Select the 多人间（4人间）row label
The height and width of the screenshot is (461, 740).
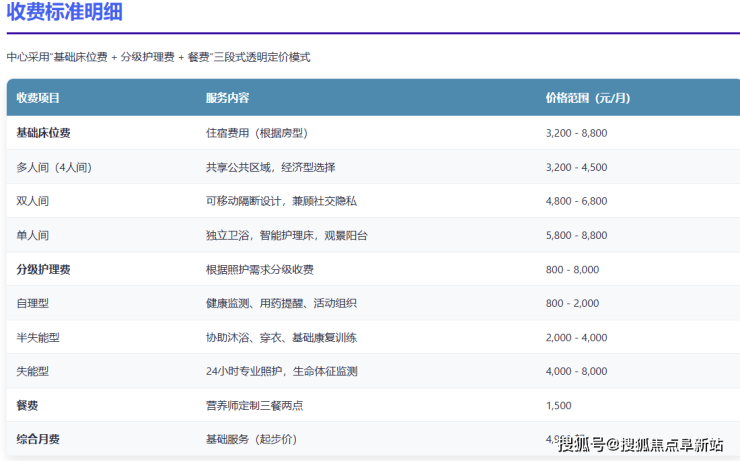point(54,167)
